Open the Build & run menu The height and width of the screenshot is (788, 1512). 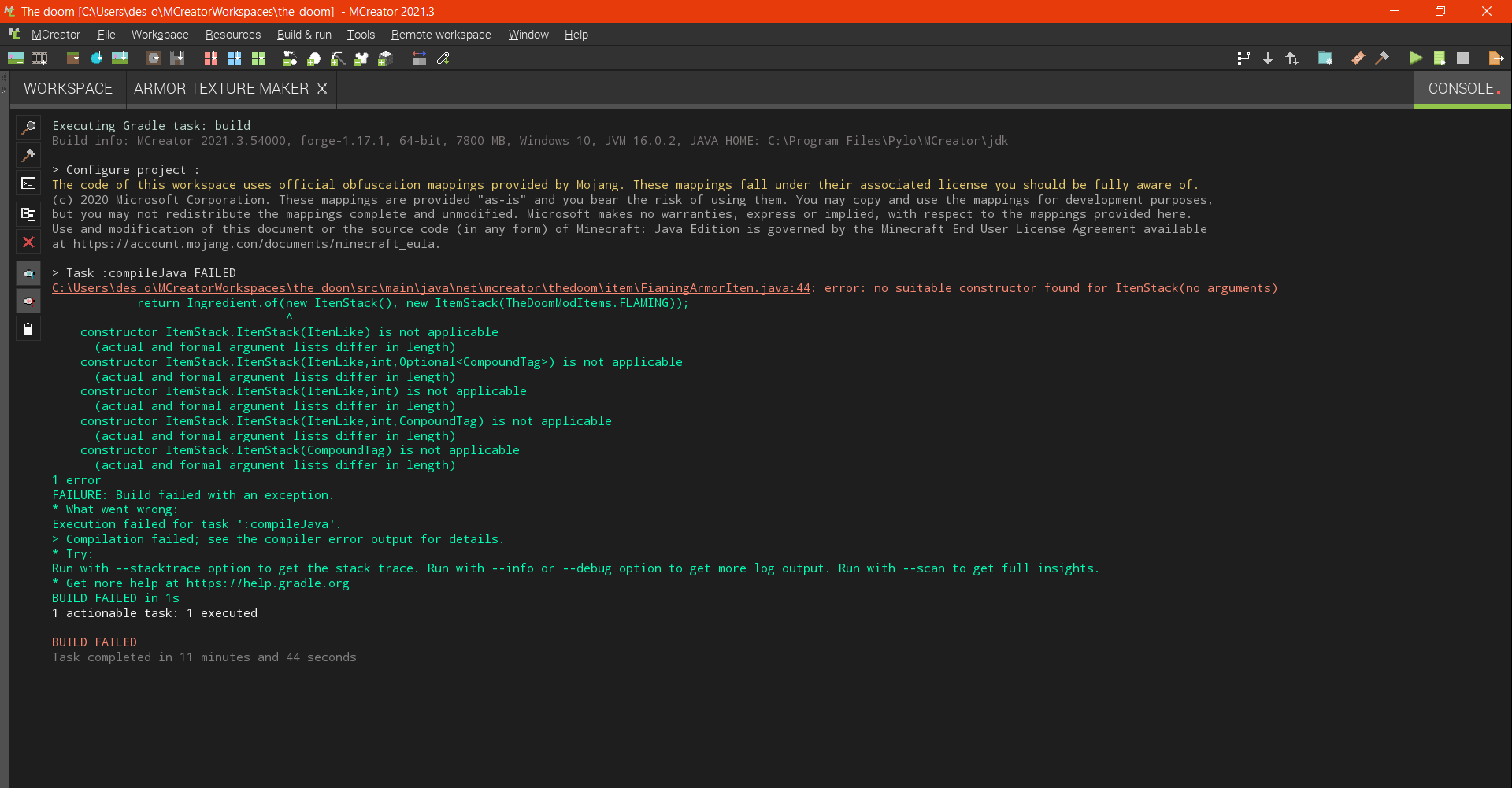(x=304, y=35)
